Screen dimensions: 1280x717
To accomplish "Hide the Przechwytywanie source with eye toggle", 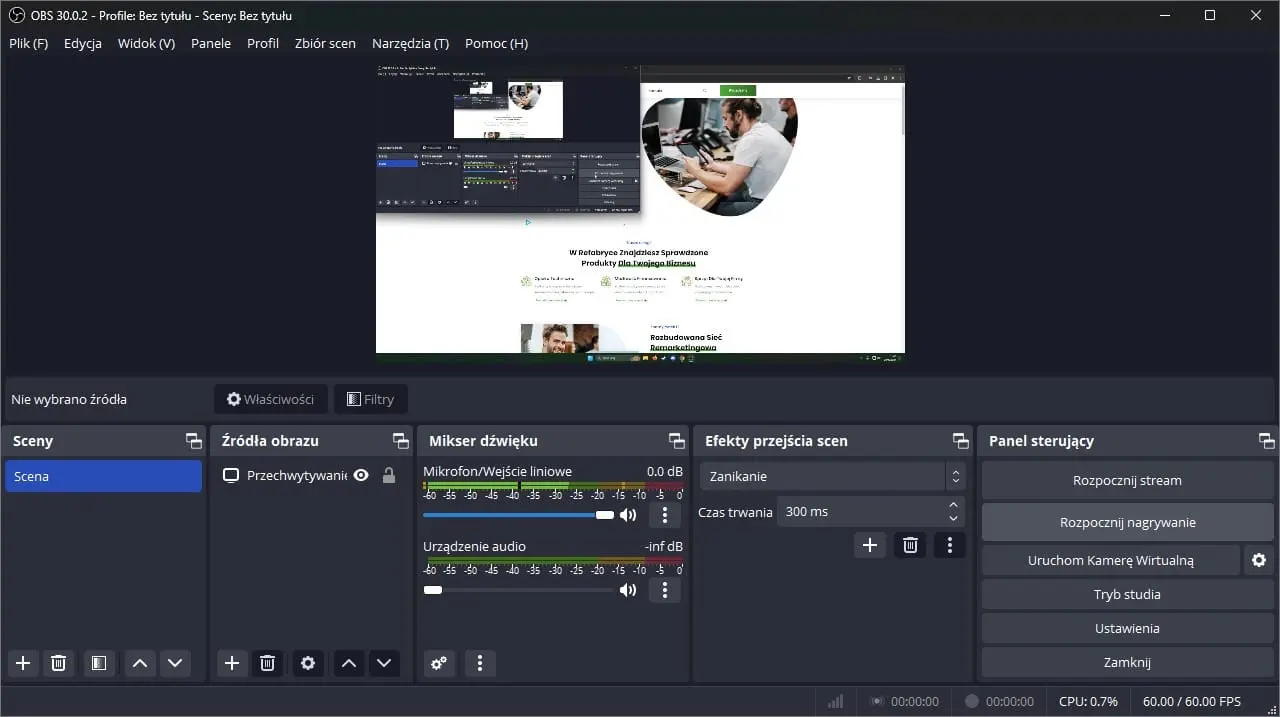I will tap(360, 475).
